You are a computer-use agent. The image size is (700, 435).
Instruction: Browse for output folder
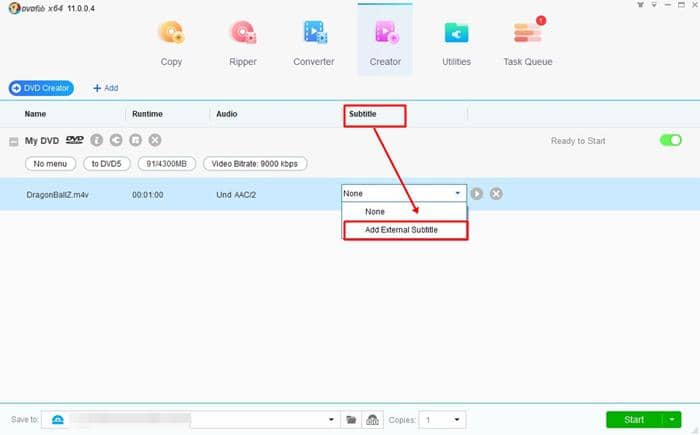click(351, 420)
